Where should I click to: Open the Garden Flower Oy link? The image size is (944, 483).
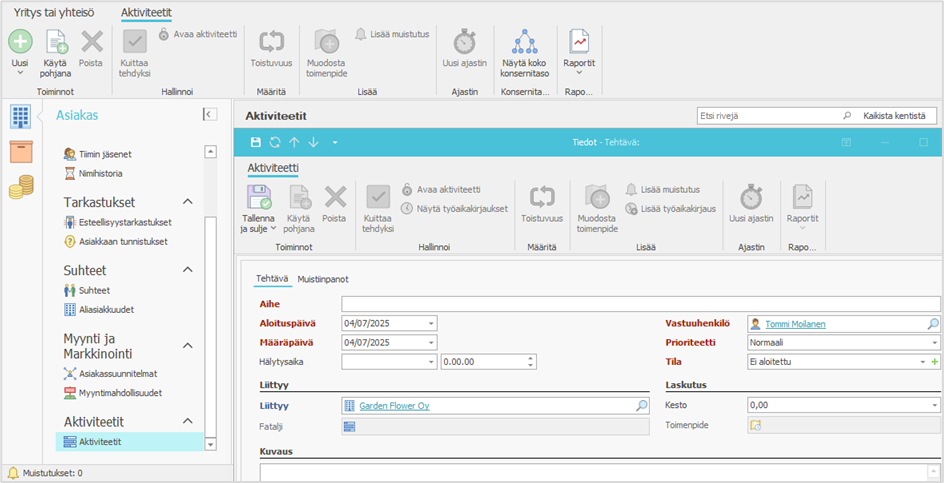point(395,406)
